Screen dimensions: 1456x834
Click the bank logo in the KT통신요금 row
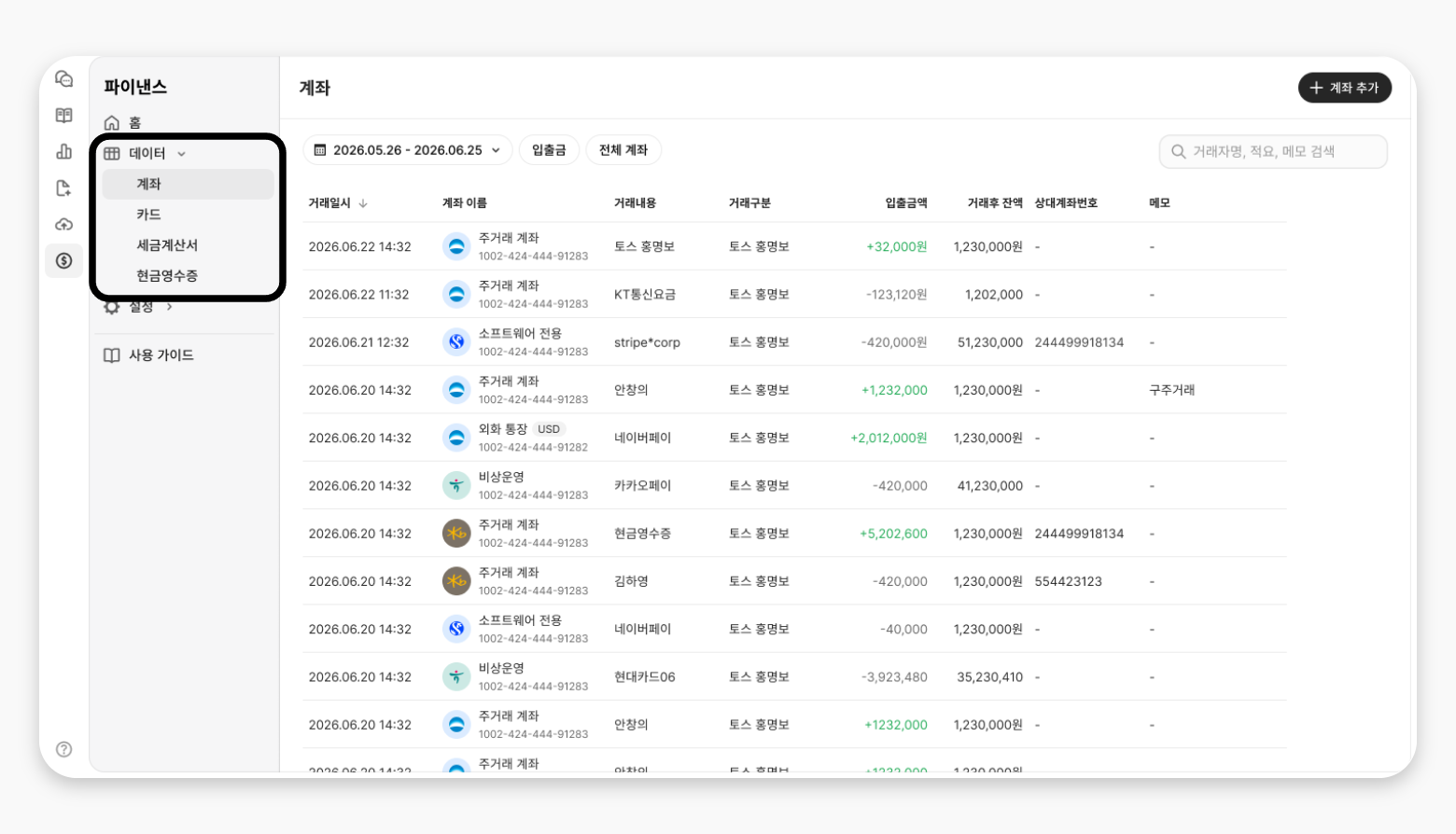coord(456,295)
